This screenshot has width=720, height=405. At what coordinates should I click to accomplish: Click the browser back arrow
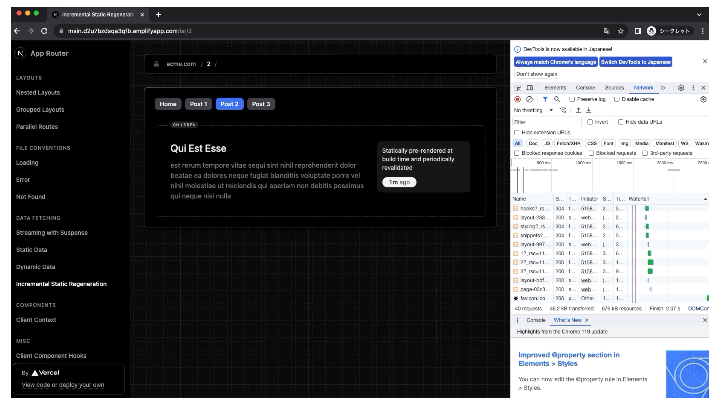(17, 31)
